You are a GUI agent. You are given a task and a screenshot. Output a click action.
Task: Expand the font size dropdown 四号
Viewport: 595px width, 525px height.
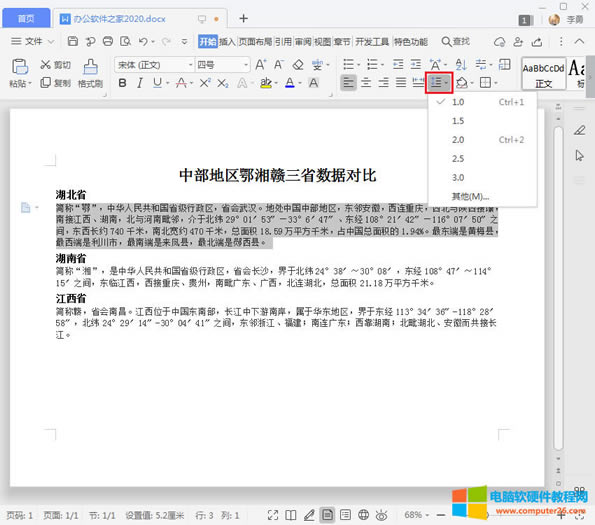(x=222, y=65)
